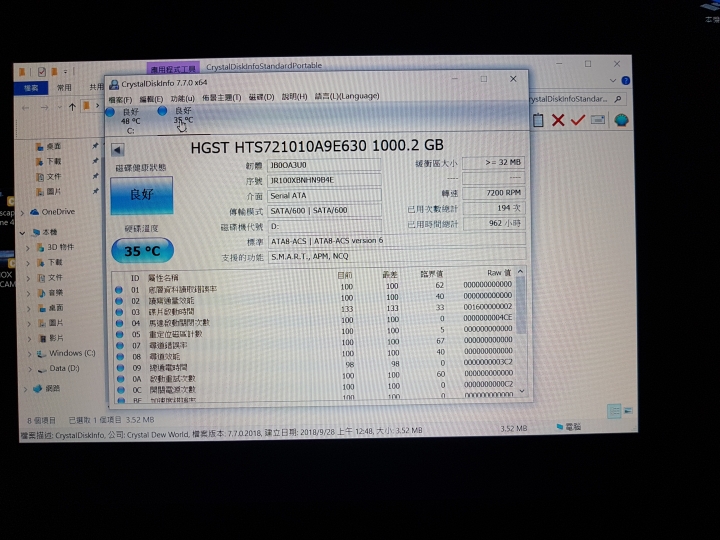This screenshot has height=540, width=720.
Task: Click the red X delete icon in Explorer
Action: click(558, 120)
